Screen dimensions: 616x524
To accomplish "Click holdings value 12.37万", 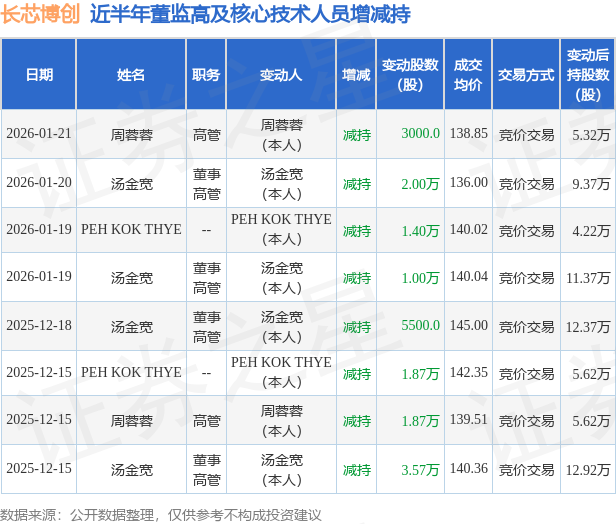I will (x=588, y=326).
